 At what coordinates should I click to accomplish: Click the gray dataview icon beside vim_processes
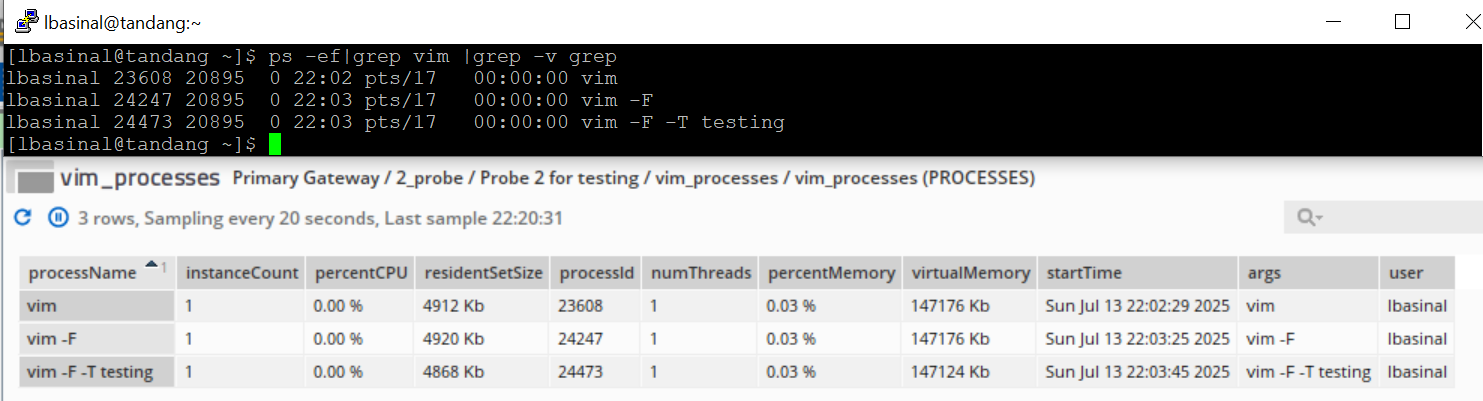[35, 181]
